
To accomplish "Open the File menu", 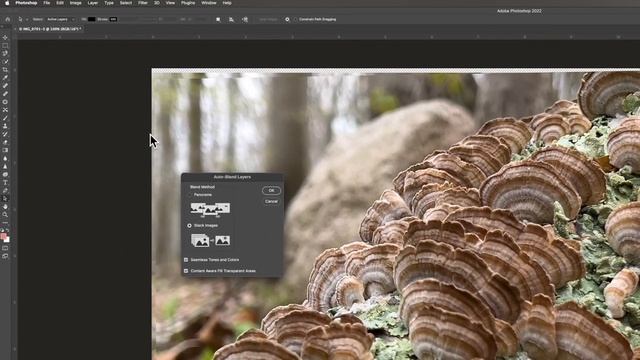I will (x=47, y=3).
